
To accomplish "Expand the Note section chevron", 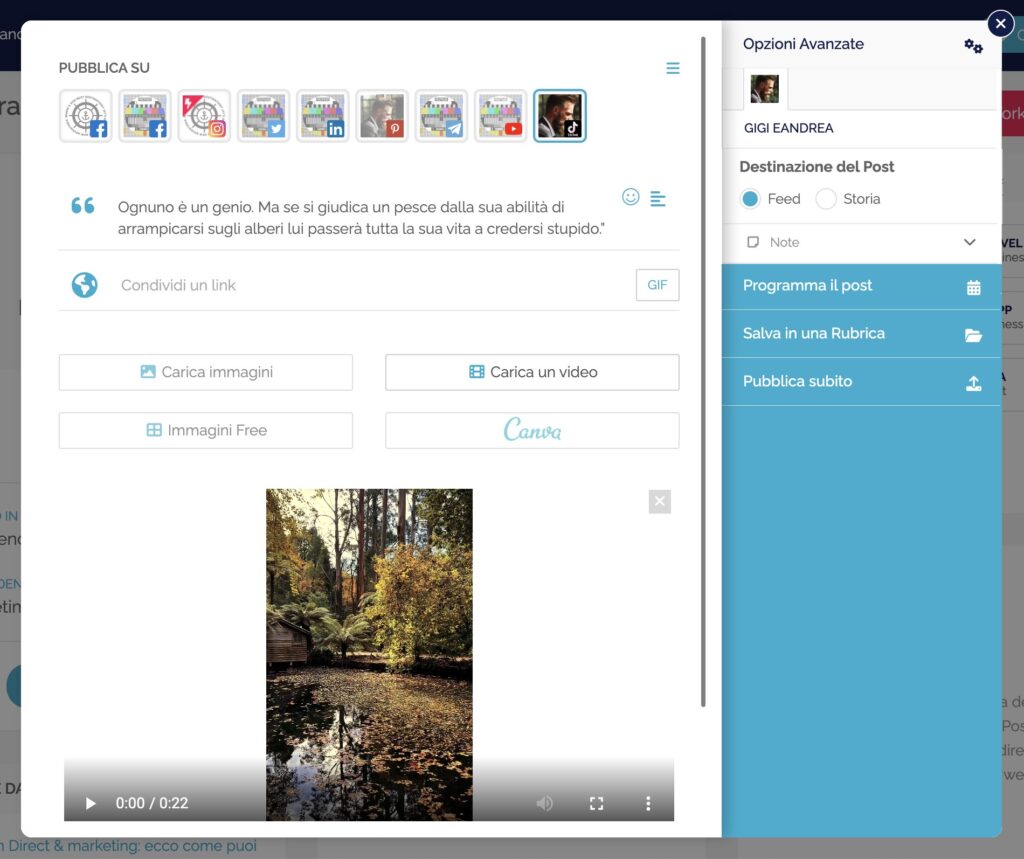I will tap(969, 242).
